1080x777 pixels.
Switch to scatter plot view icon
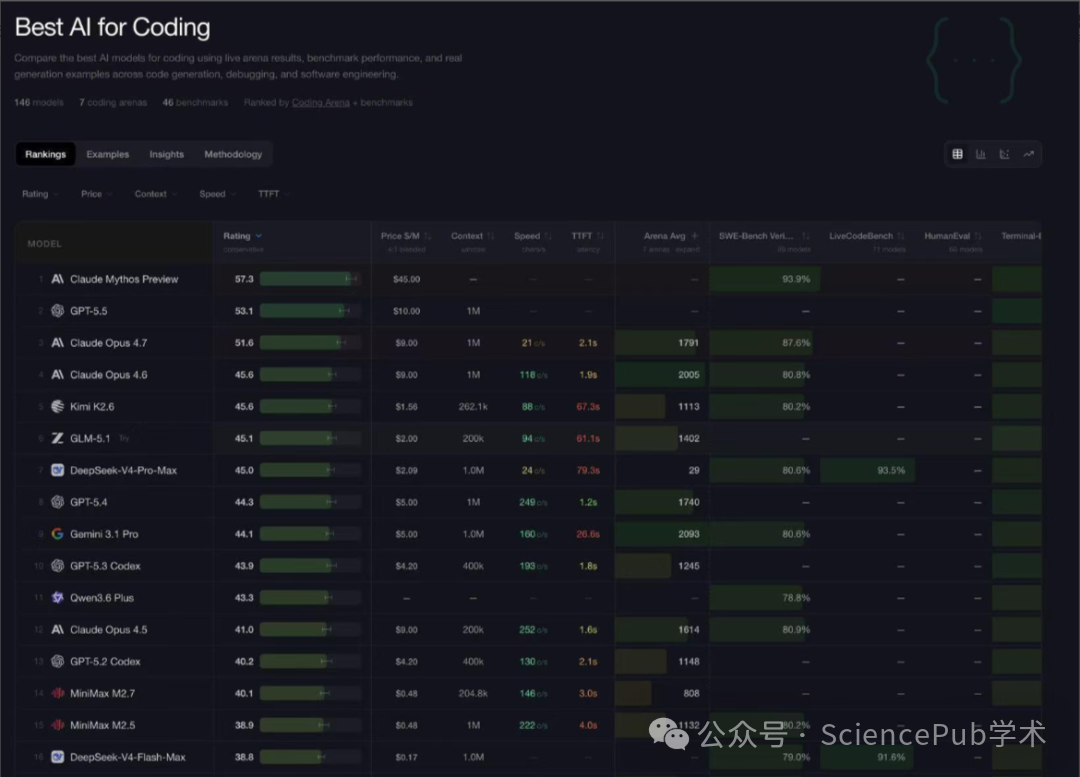(x=1004, y=154)
